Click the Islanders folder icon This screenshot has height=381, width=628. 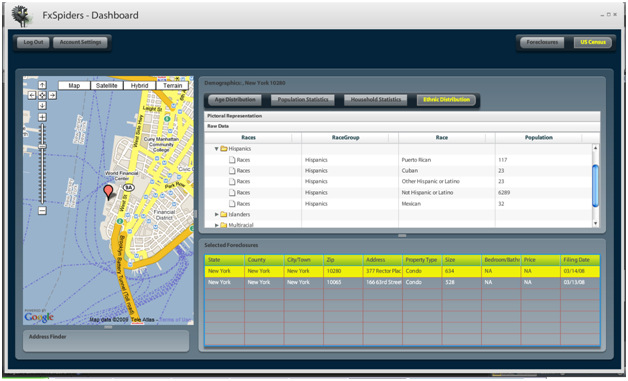(x=224, y=214)
